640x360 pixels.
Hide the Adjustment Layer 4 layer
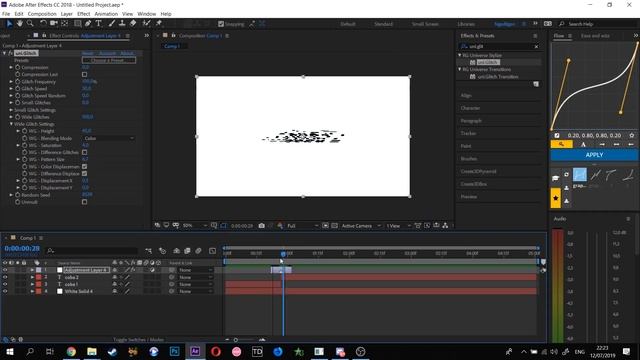click(5, 270)
